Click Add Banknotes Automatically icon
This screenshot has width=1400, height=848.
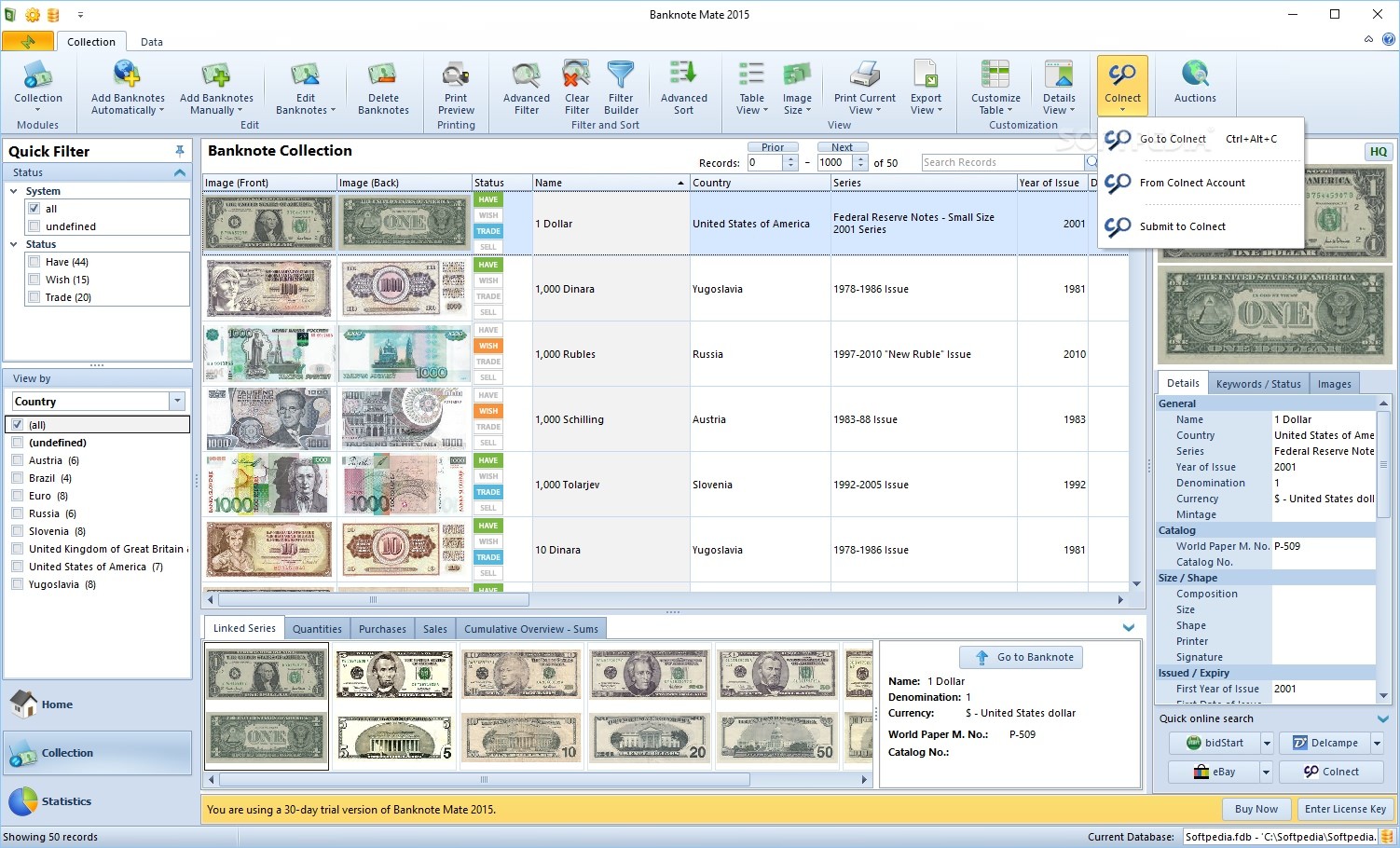point(127,87)
